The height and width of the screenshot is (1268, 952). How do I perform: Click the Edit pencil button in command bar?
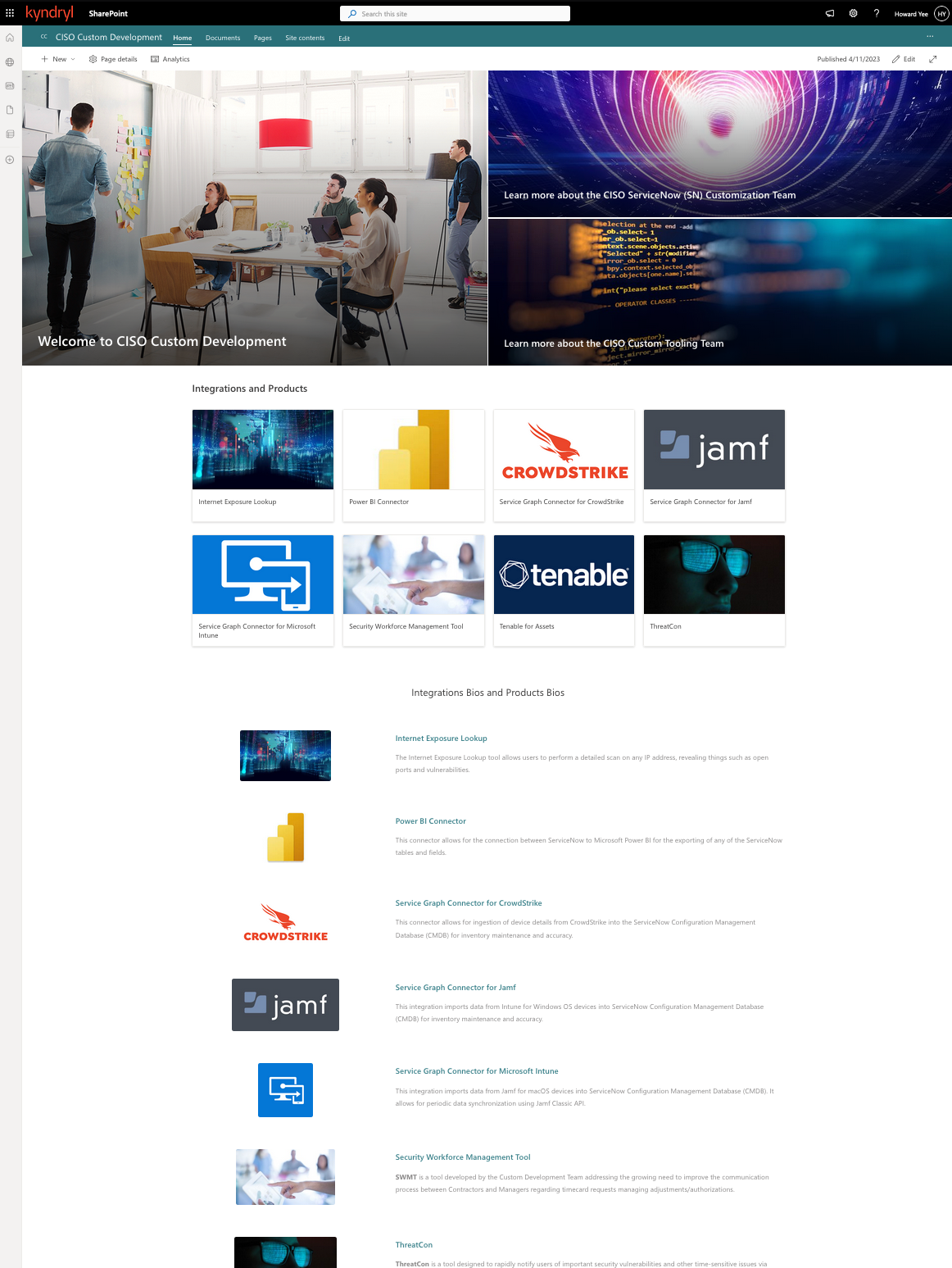coord(904,59)
